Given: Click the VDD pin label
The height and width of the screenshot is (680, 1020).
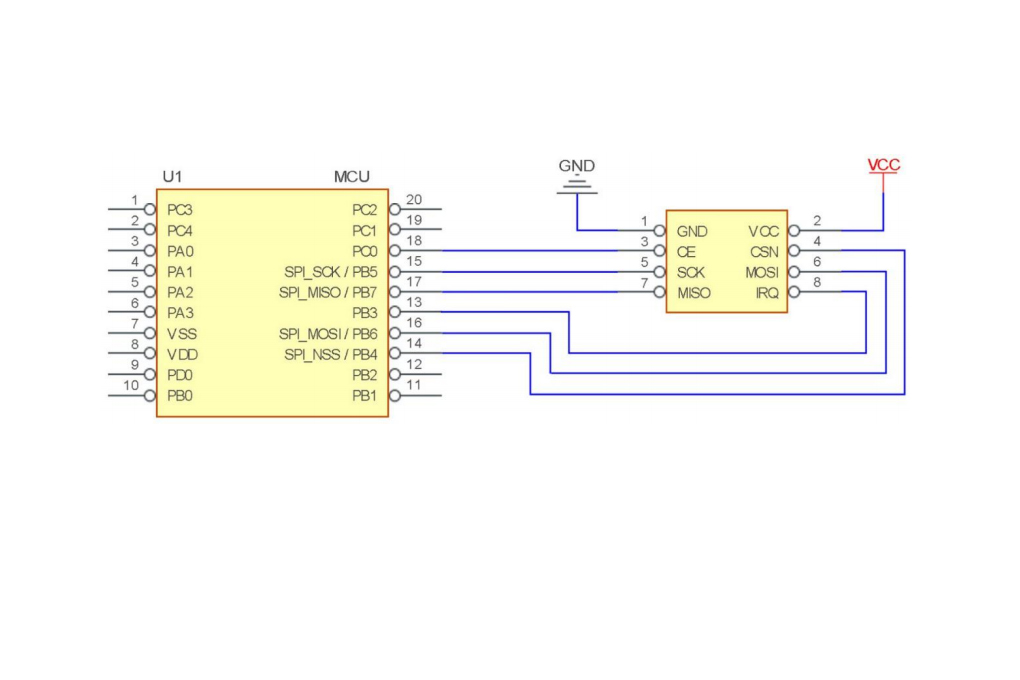Looking at the screenshot, I should (182, 355).
